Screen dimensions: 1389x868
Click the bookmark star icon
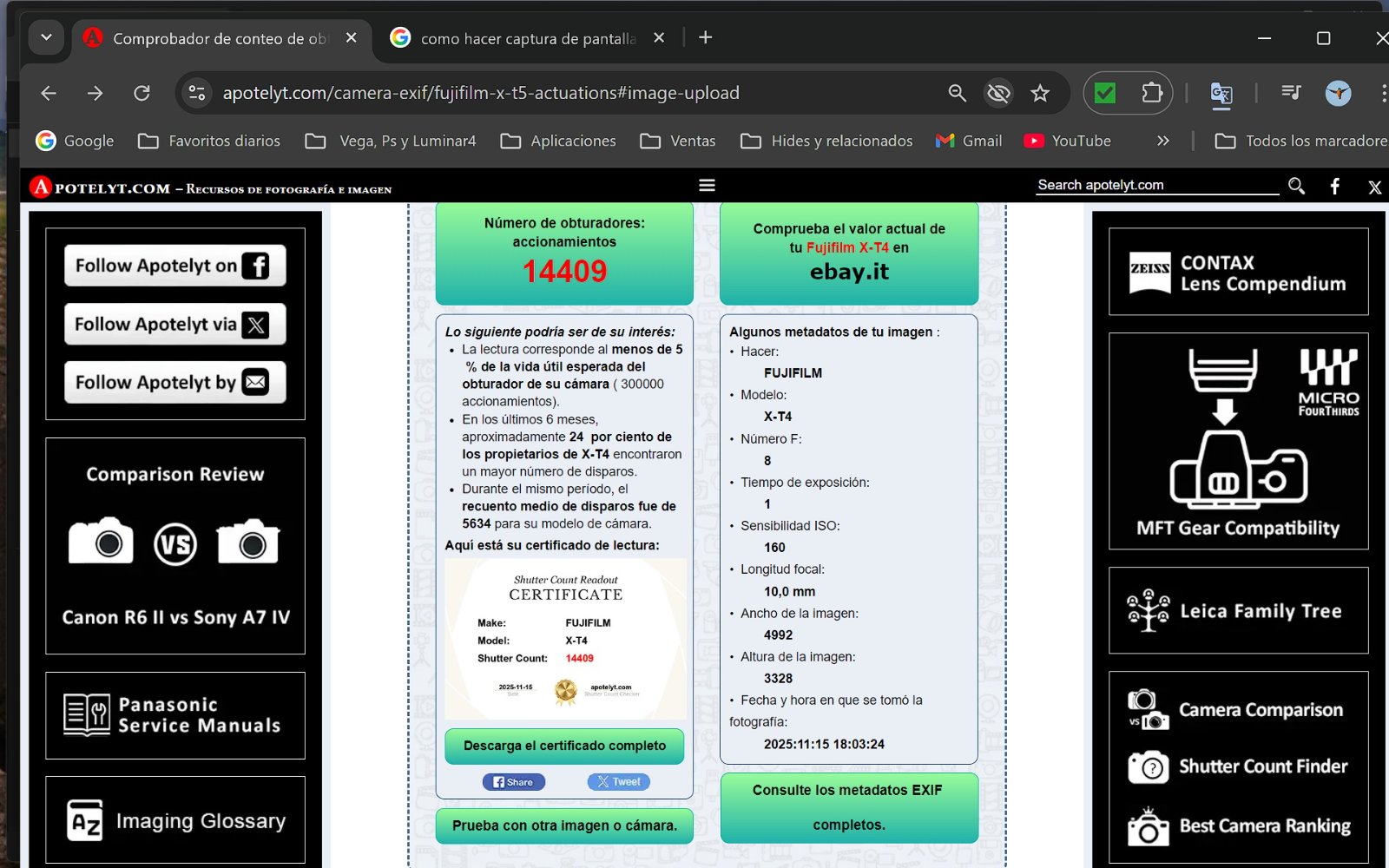tap(1040, 93)
